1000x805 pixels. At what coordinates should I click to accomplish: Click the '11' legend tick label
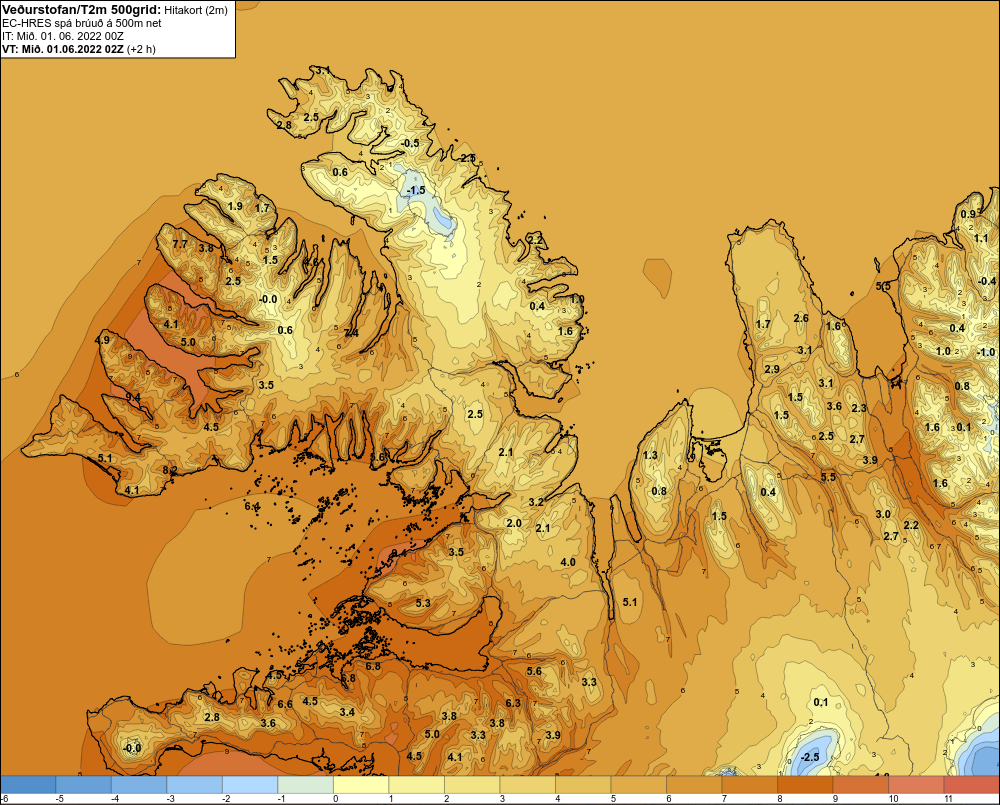click(948, 799)
